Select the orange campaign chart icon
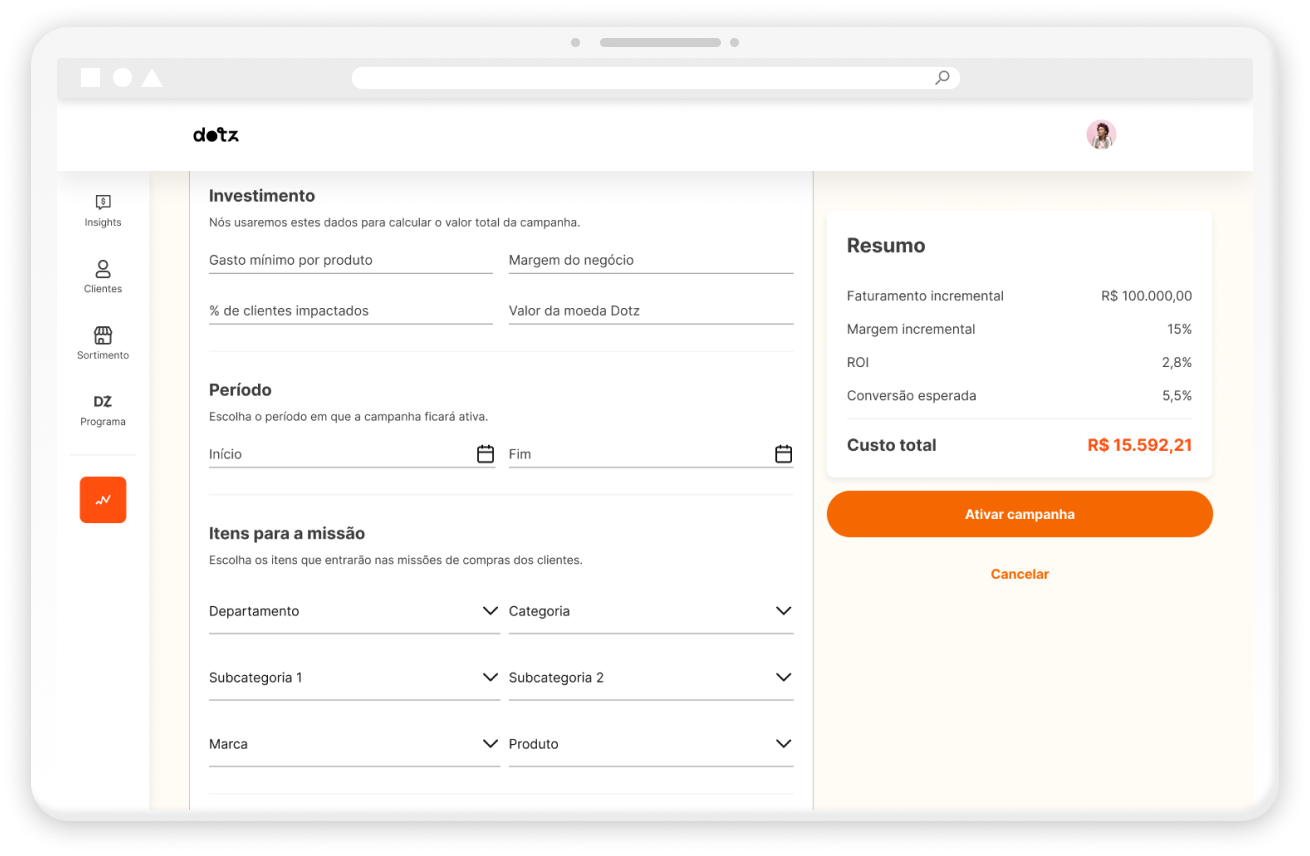Screen dimensions: 1310x856 [x=103, y=500]
